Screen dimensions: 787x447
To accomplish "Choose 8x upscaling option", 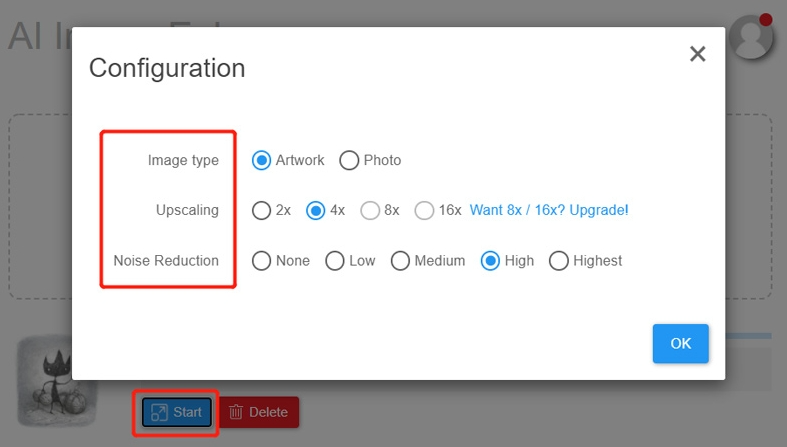I will pos(370,210).
